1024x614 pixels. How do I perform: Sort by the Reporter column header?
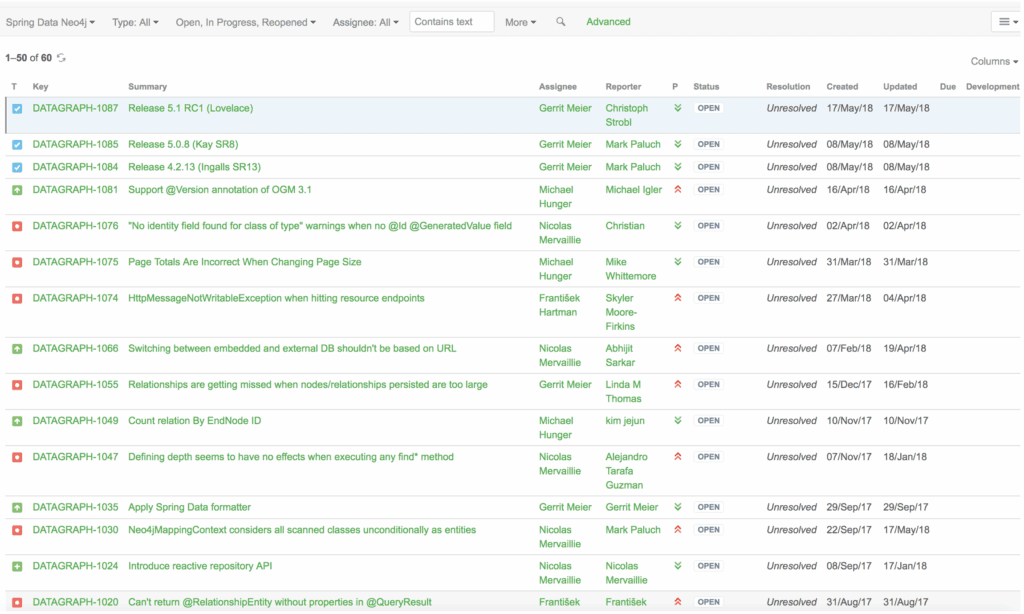point(623,86)
